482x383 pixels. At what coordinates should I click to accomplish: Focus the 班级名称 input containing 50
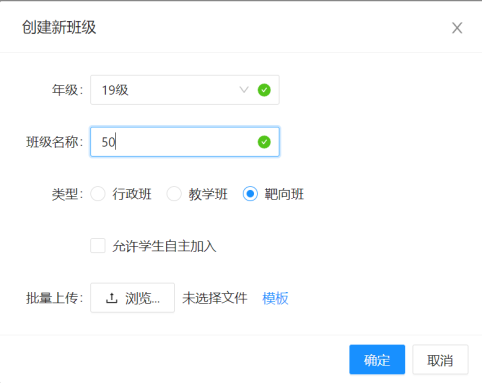coord(185,142)
